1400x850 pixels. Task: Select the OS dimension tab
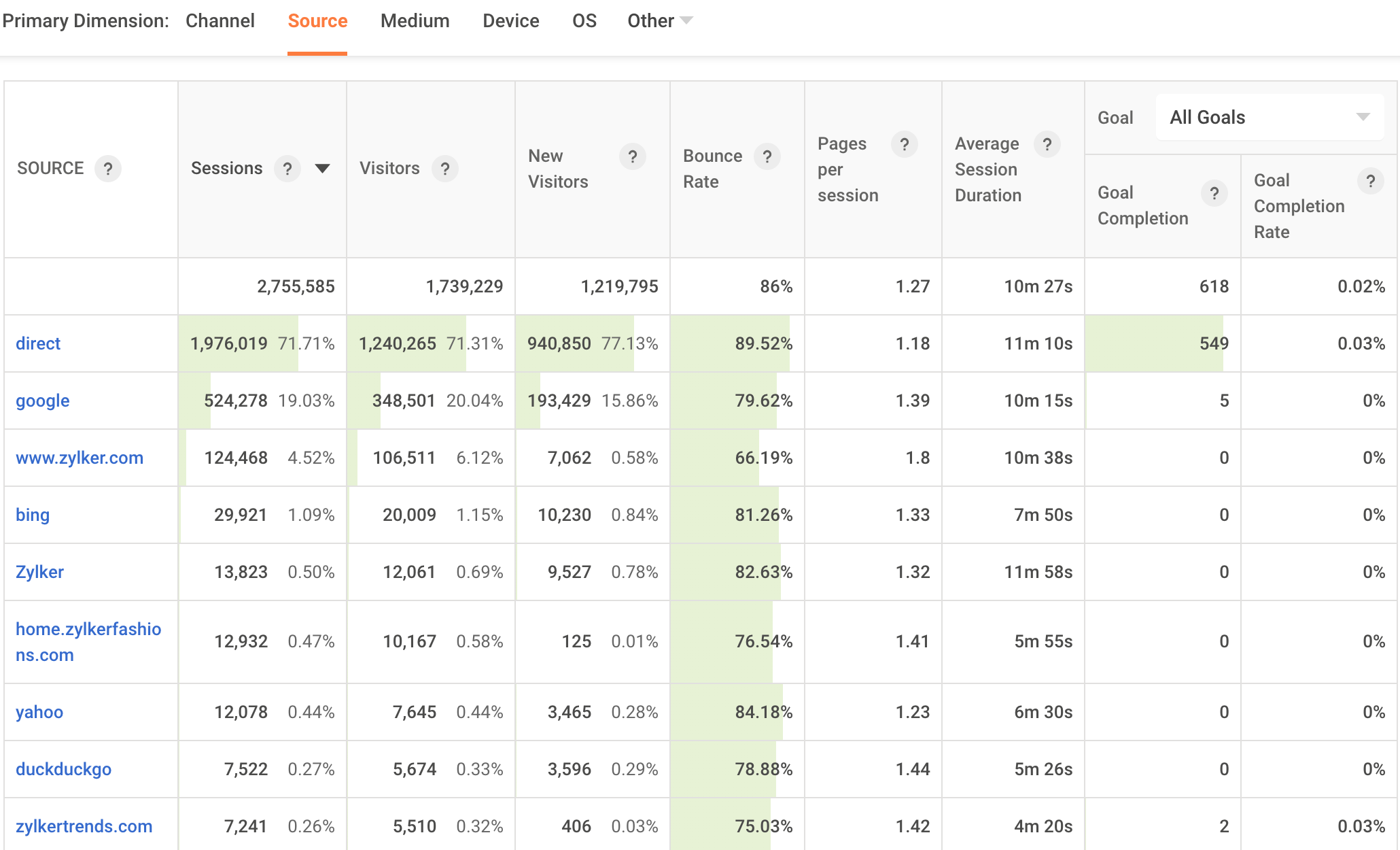pyautogui.click(x=584, y=21)
